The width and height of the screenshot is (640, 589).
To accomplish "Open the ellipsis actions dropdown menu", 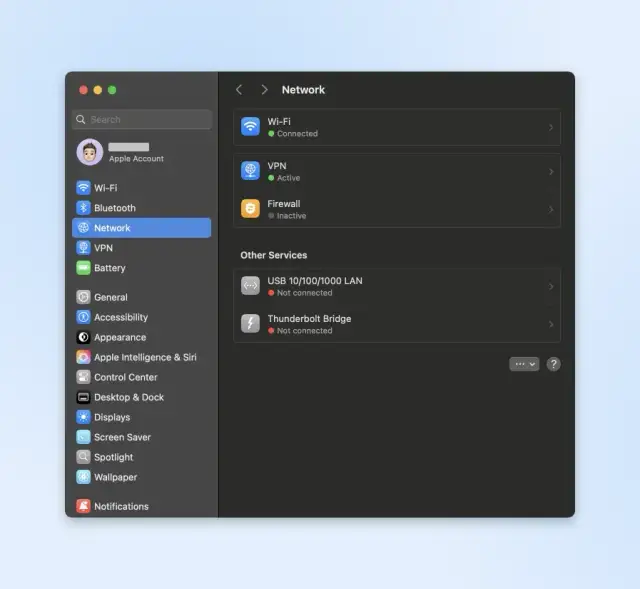I will point(524,364).
